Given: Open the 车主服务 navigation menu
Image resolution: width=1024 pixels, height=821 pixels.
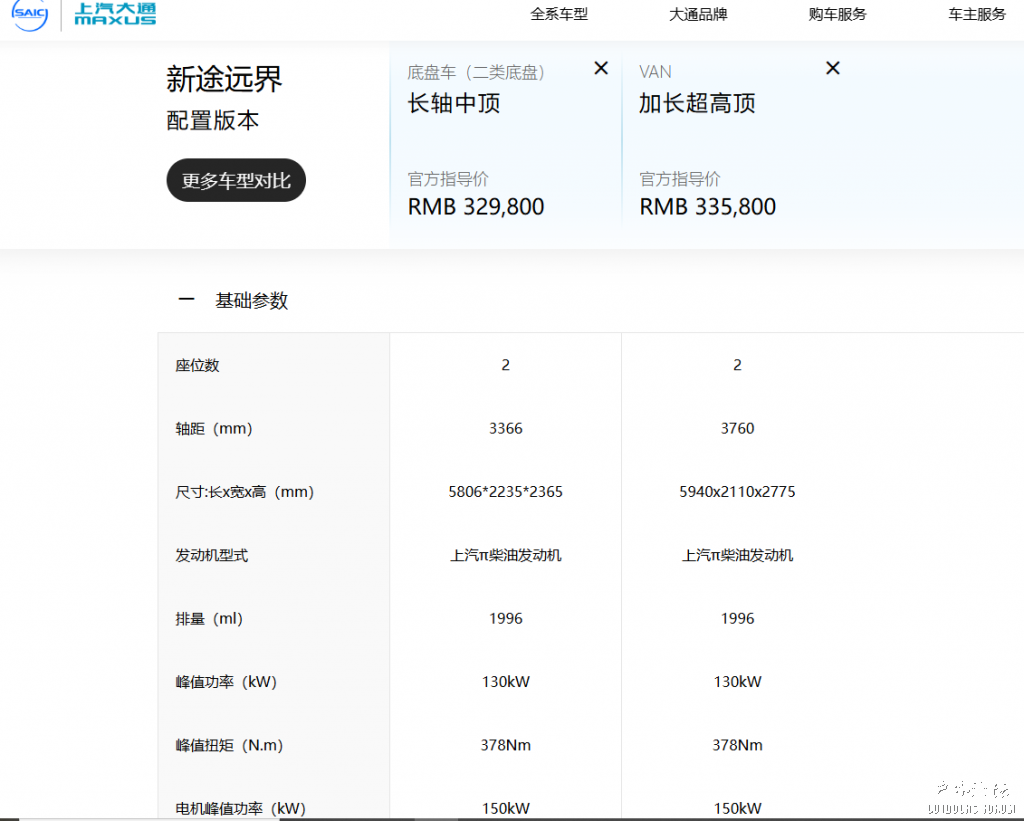Looking at the screenshot, I should [977, 14].
